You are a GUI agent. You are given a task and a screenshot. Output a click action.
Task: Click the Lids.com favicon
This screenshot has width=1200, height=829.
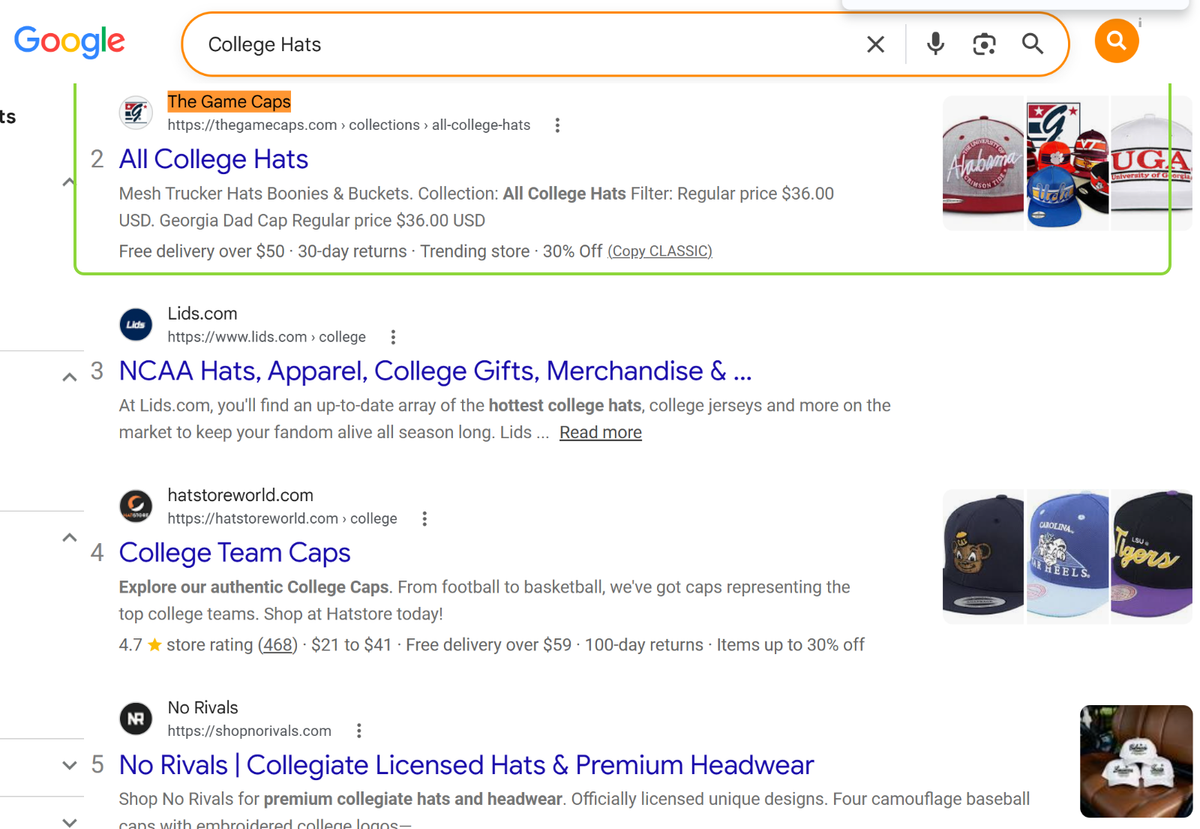136,325
